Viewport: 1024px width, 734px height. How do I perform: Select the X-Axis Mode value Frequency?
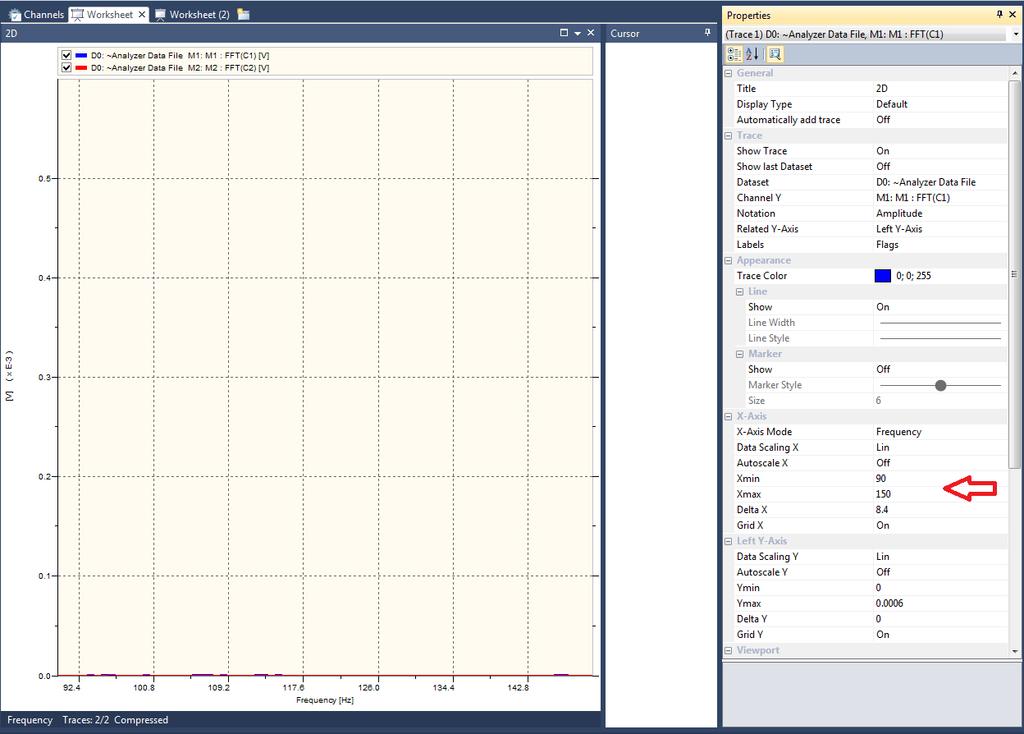pos(940,432)
